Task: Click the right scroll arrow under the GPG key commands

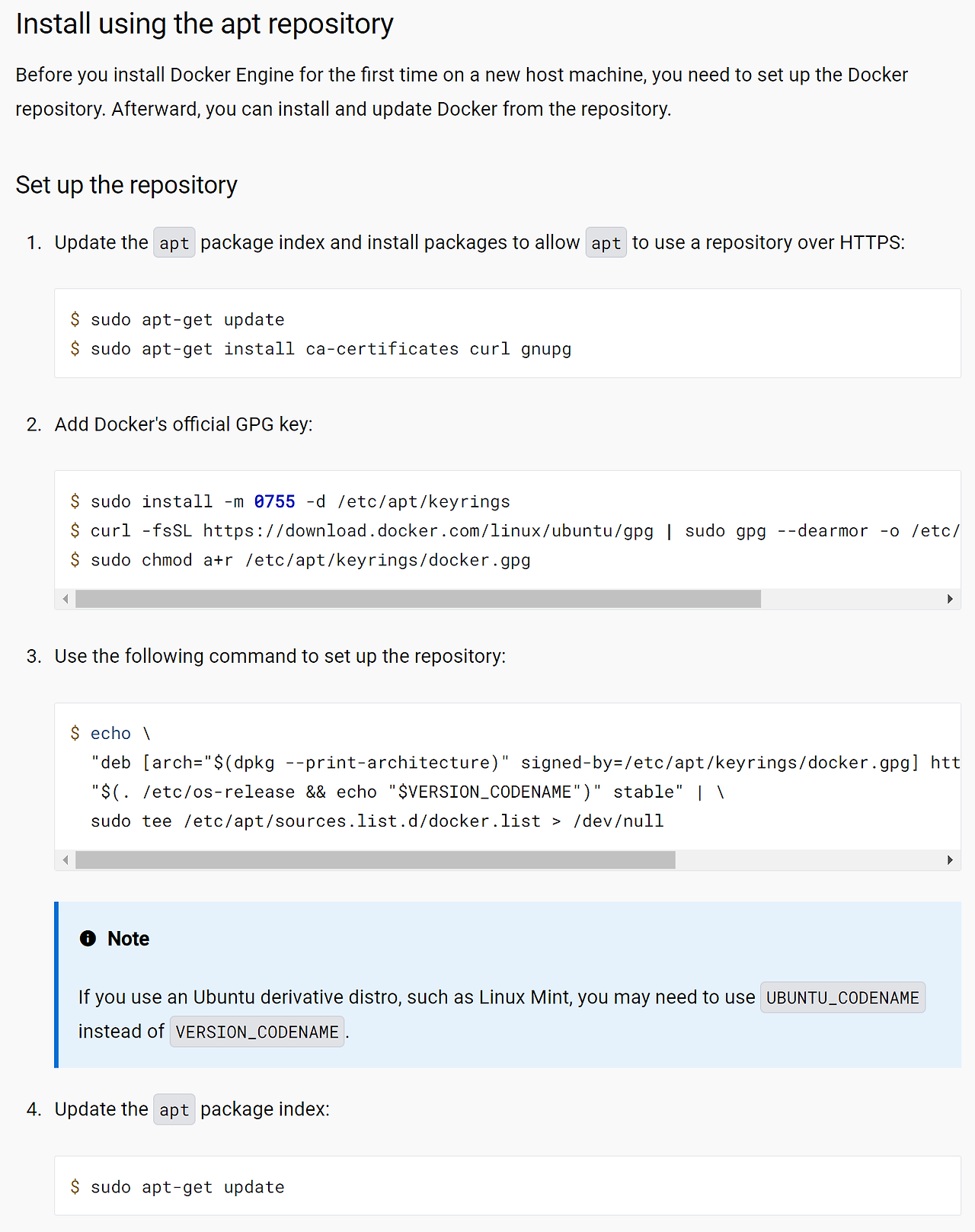Action: point(950,599)
